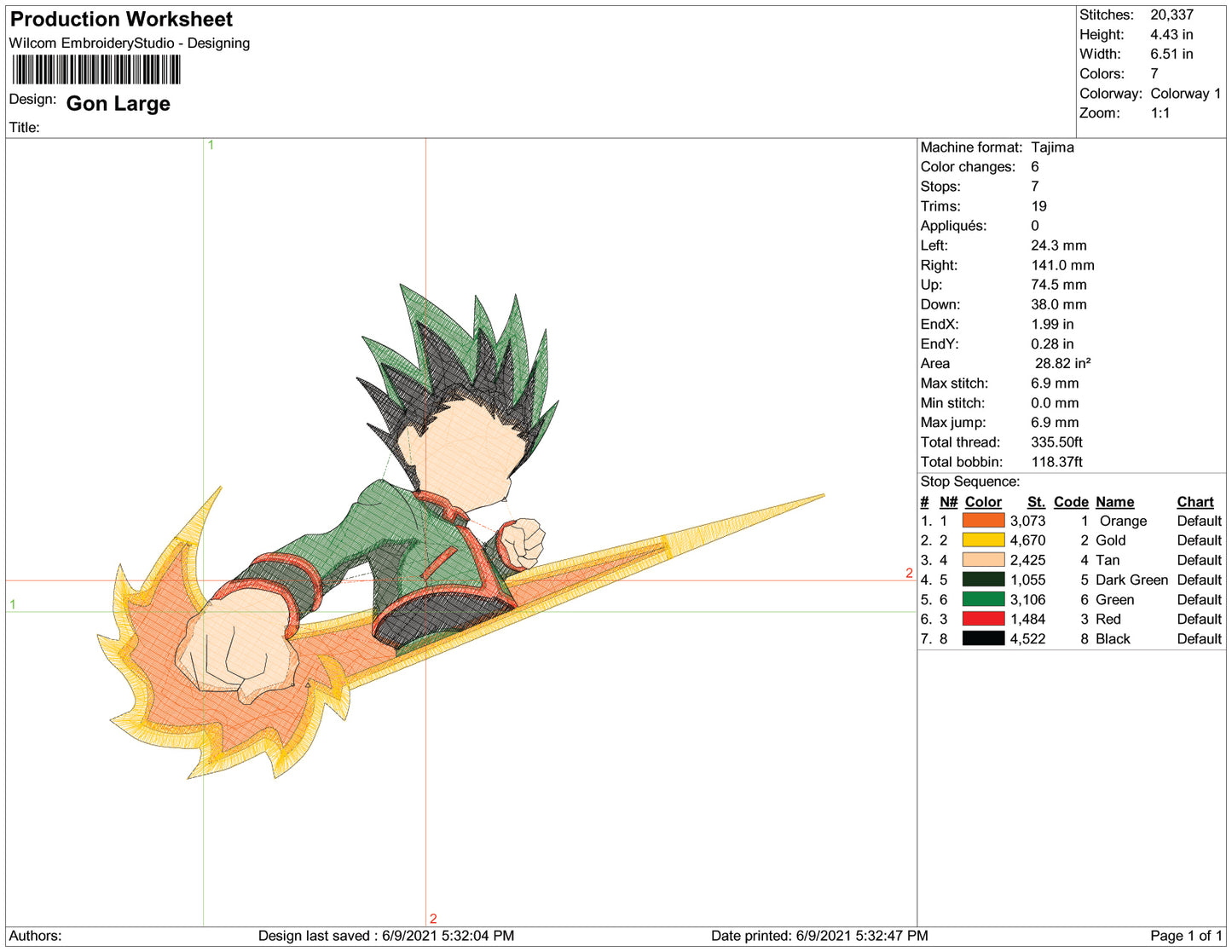Click the 'Dark Green' thread name
1232x952 pixels.
coord(1131,580)
